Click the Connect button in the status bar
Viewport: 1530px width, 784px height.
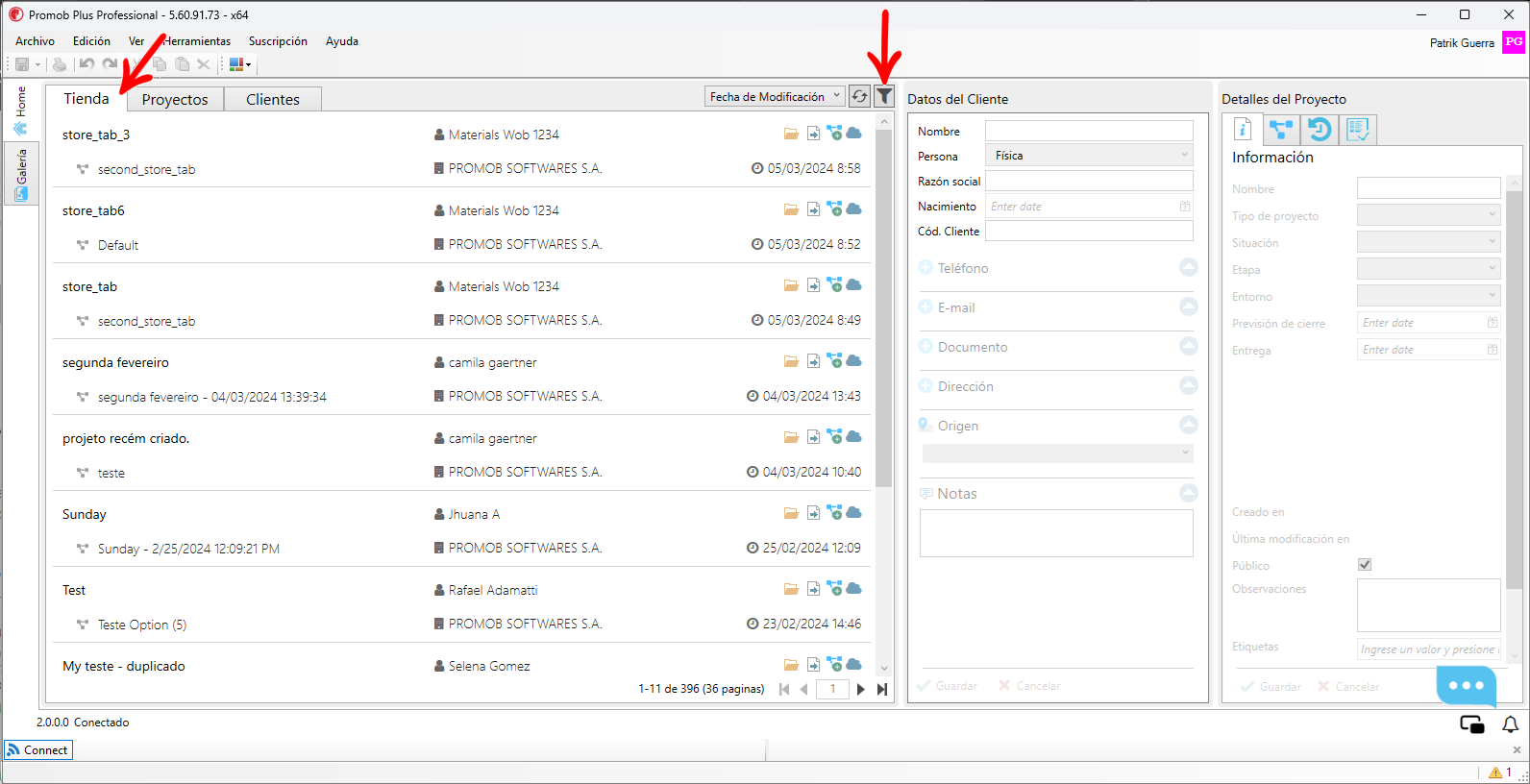click(x=38, y=750)
